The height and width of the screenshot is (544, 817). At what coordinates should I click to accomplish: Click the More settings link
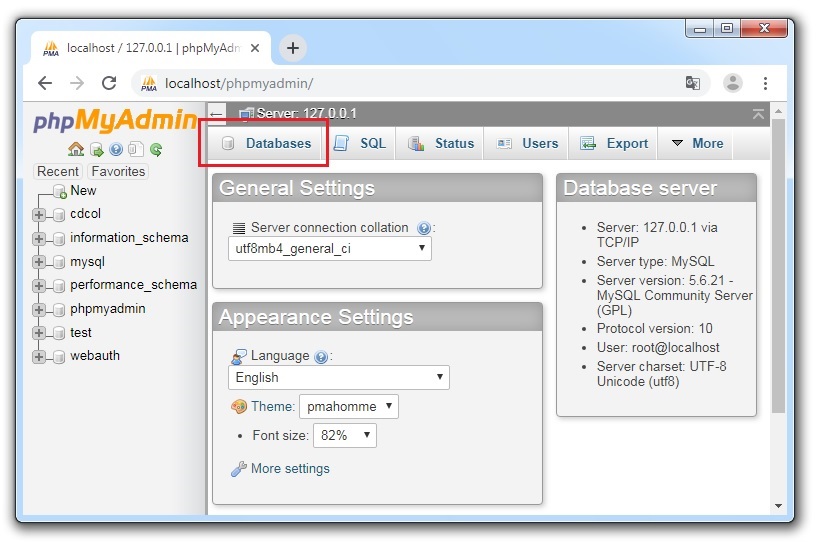click(x=289, y=469)
